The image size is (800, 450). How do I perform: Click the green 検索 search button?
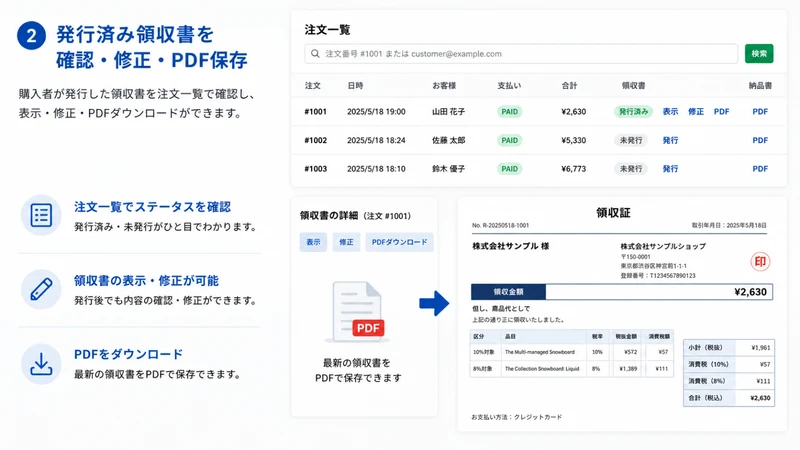coord(759,54)
